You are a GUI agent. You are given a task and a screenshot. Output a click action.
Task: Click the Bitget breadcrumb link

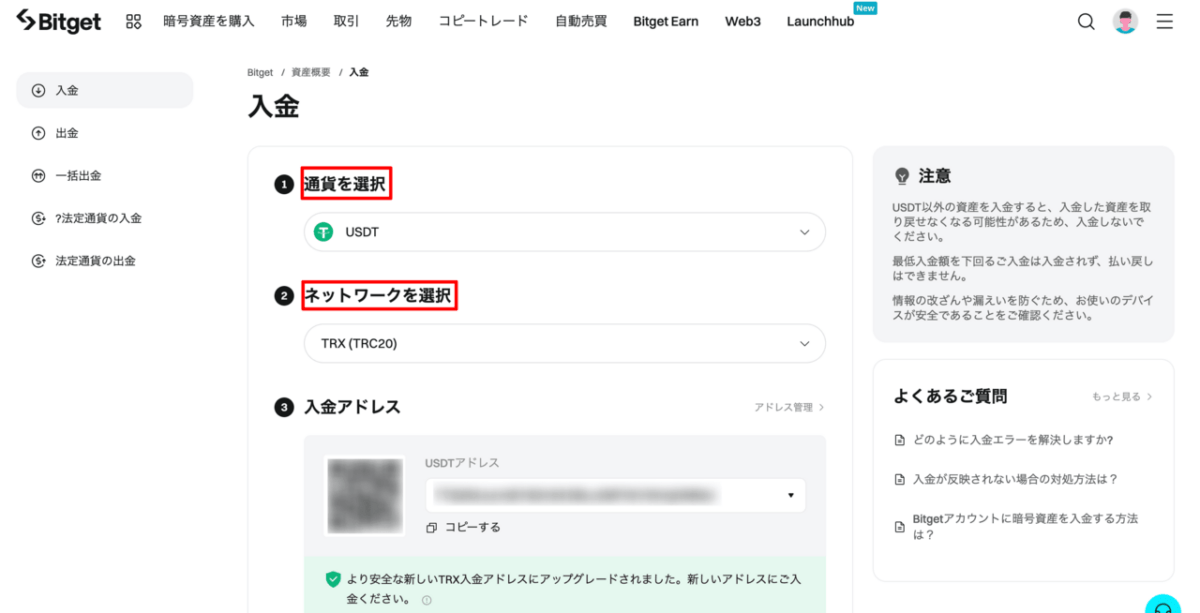260,73
